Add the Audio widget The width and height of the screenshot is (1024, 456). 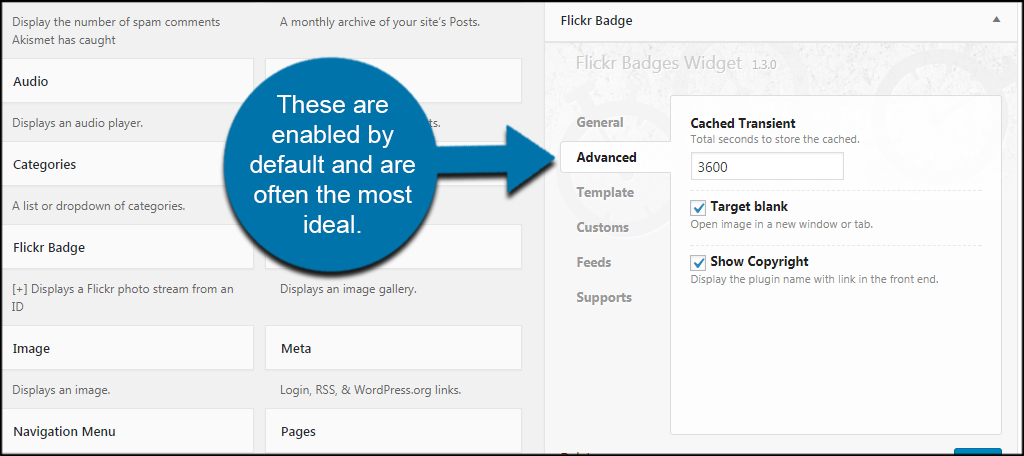click(128, 81)
